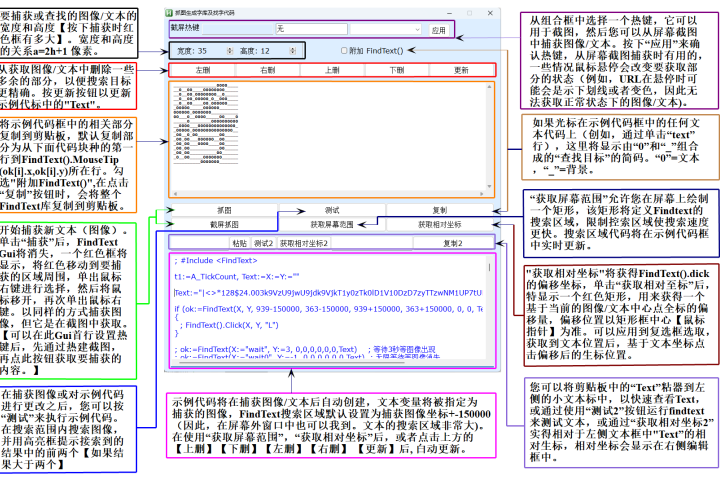
Task: Click the 复制2 button
Action: click(x=453, y=243)
